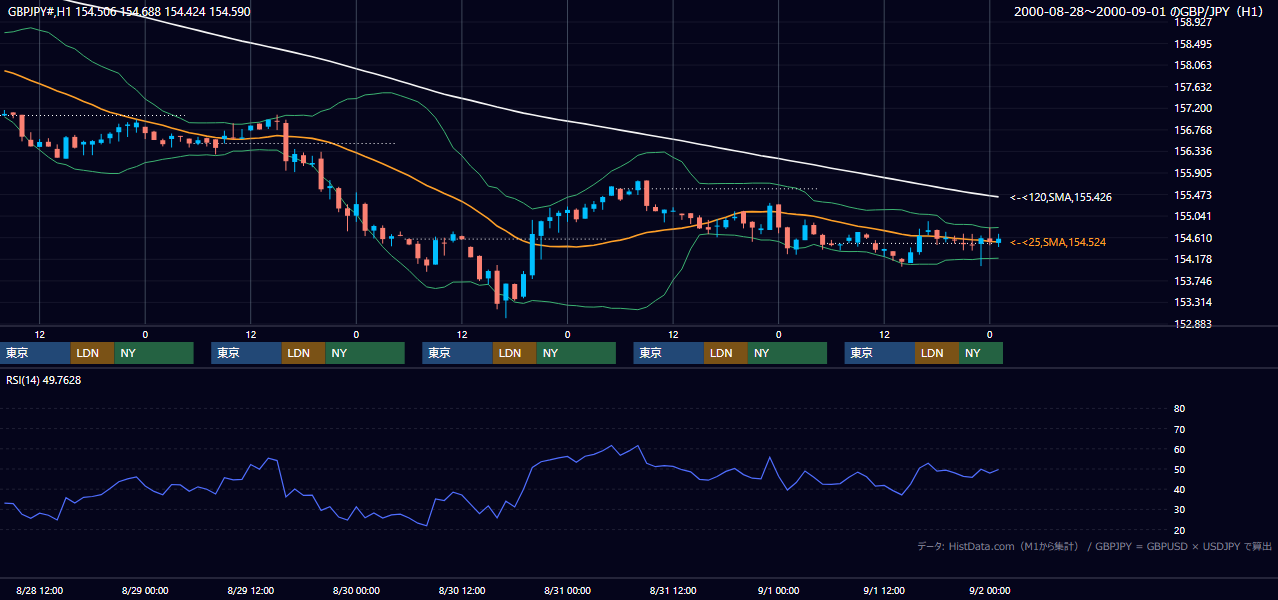This screenshot has width=1278, height=600.
Task: Click price axis label 152.883
Action: click(x=1193, y=324)
